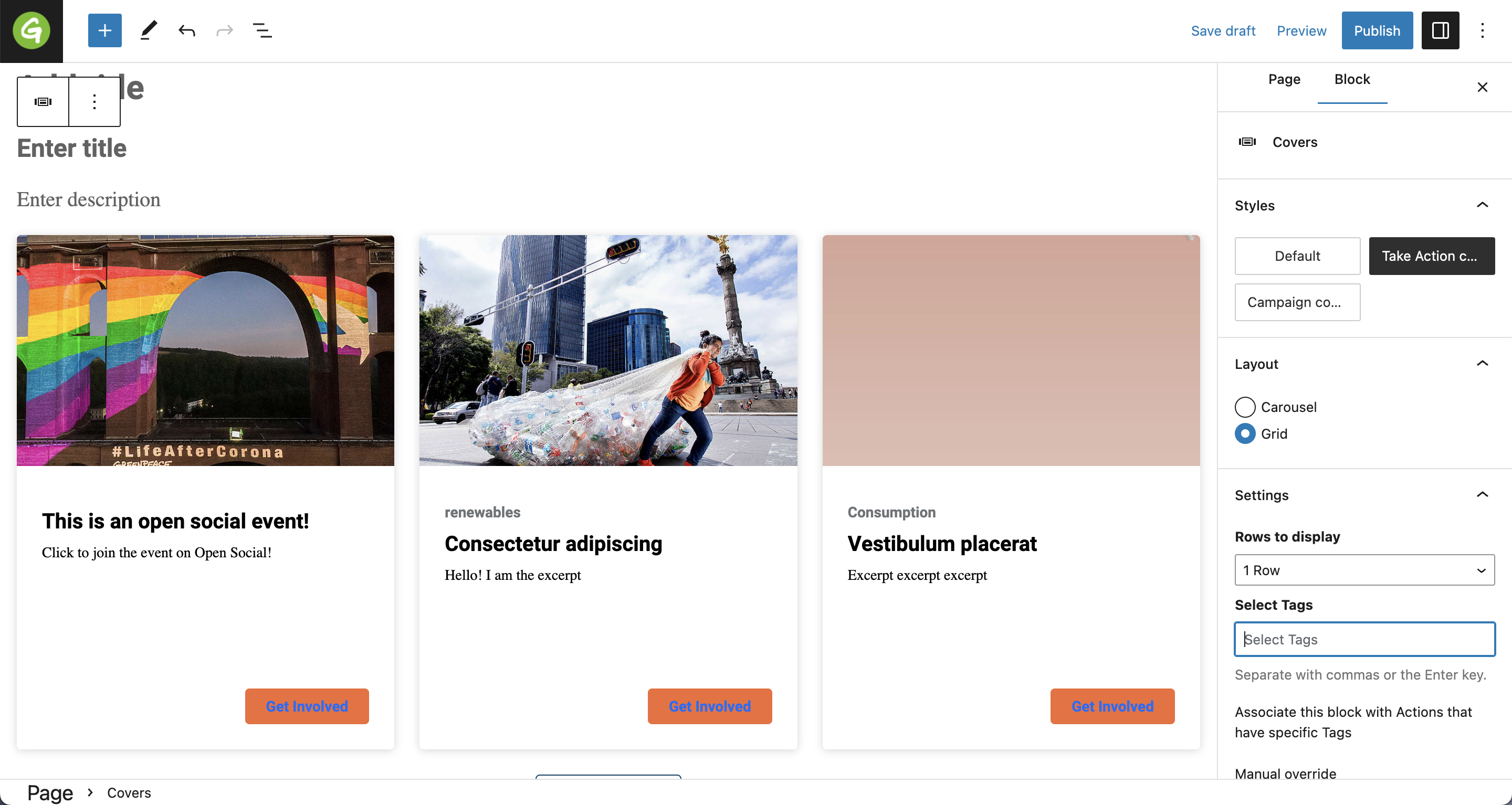Select the pencil Tools icon

149,30
